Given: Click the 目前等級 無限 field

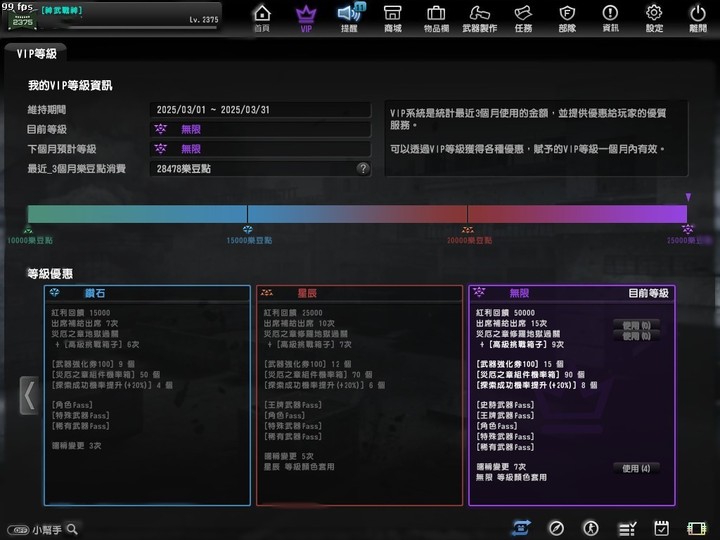Looking at the screenshot, I should (x=260, y=129).
